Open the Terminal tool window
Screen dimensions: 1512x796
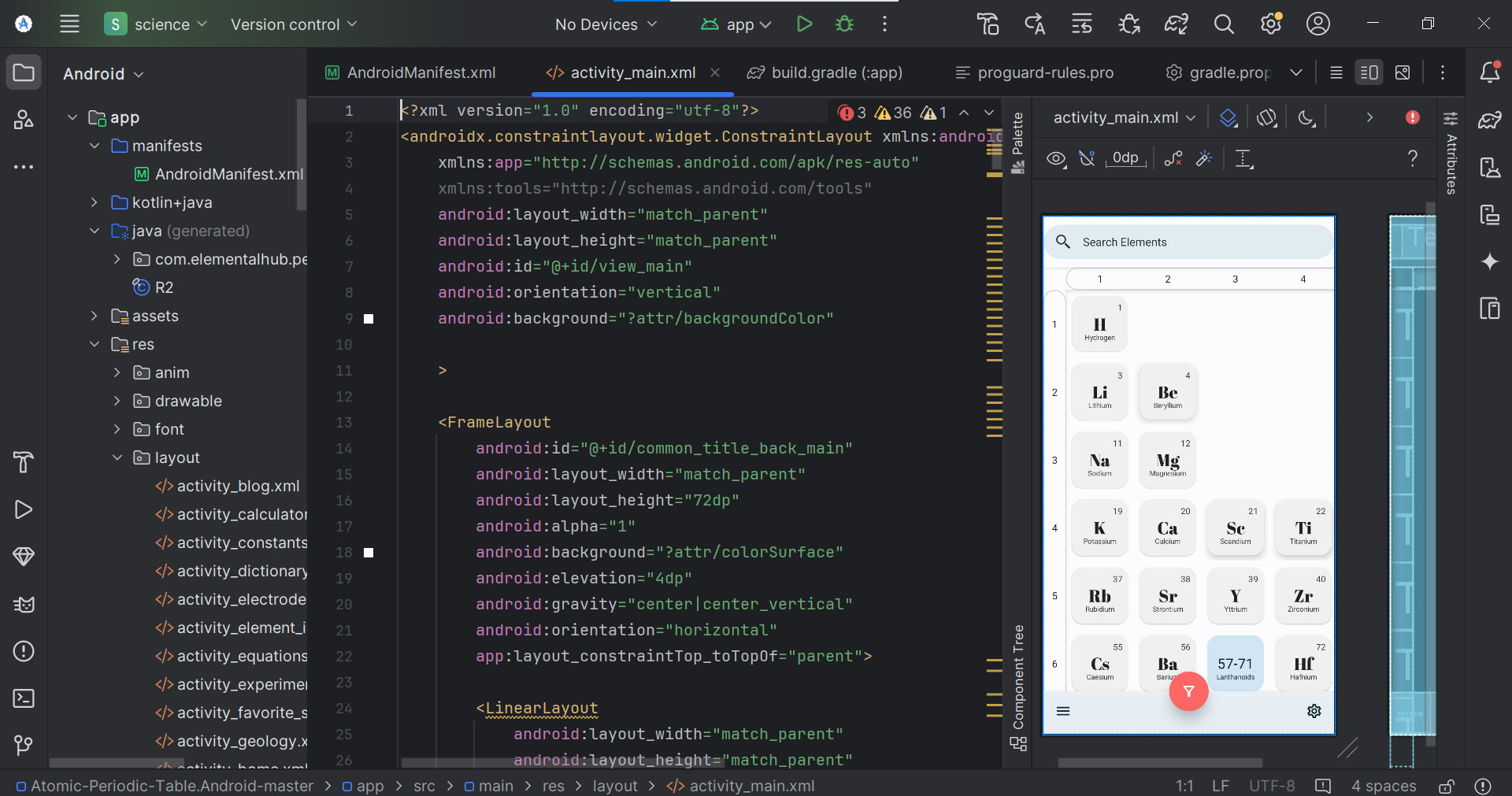click(x=24, y=698)
